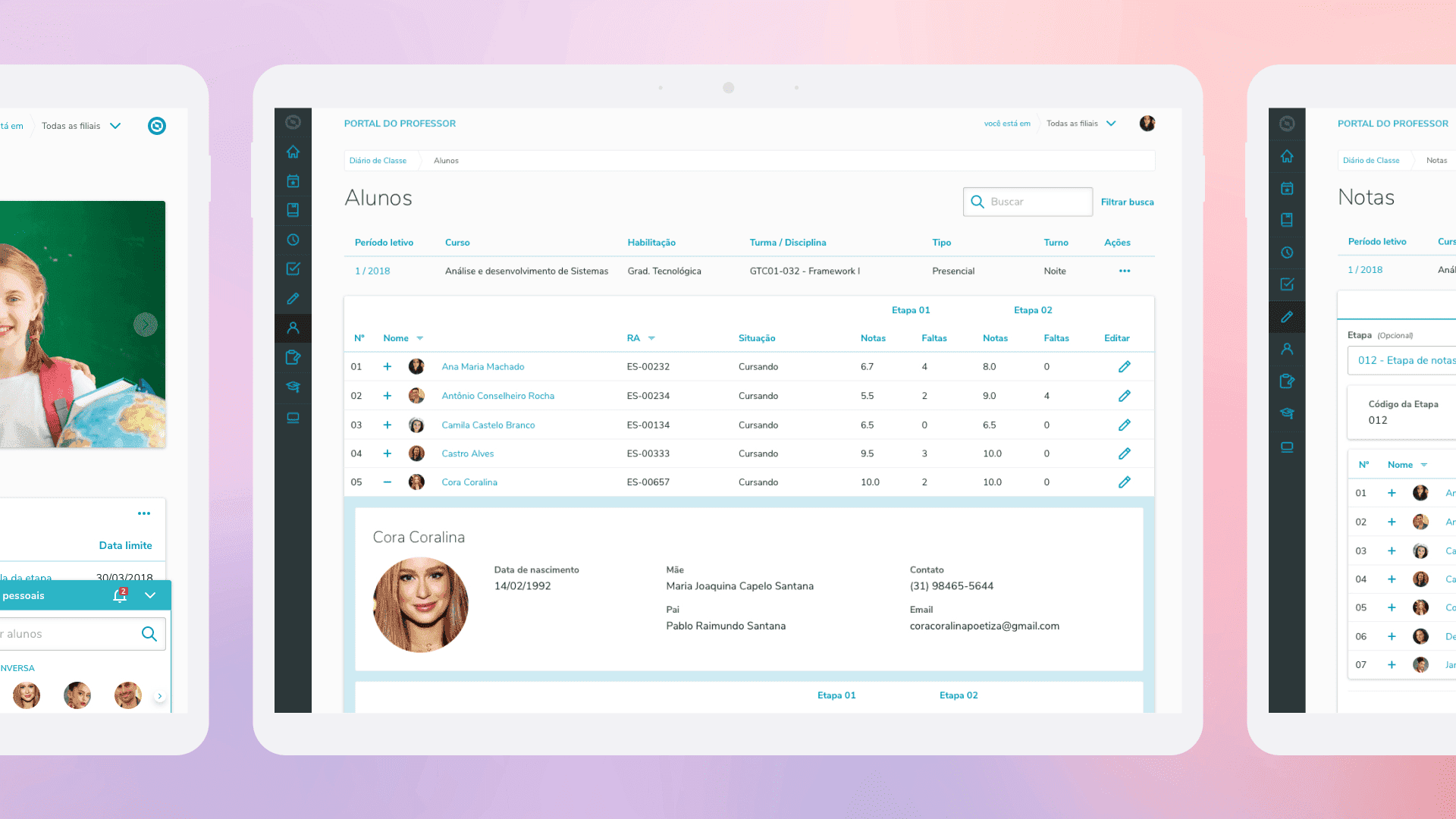
Task: Open Todas as filiais dropdown in left tablet
Action: click(x=81, y=126)
